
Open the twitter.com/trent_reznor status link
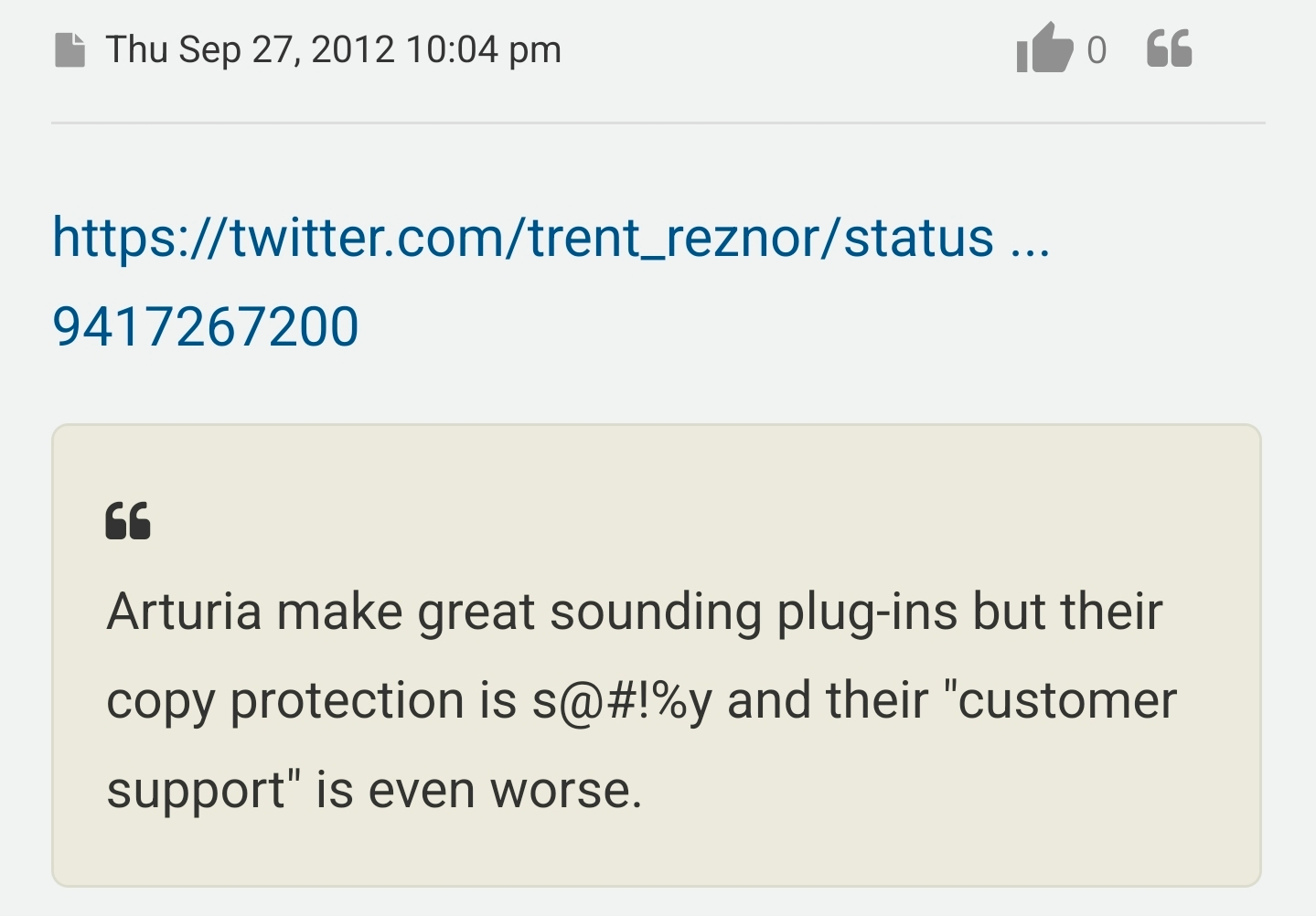(x=522, y=238)
